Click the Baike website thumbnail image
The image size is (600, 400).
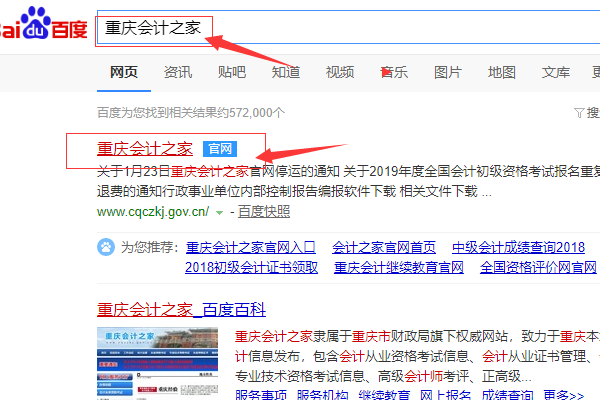[x=157, y=363]
